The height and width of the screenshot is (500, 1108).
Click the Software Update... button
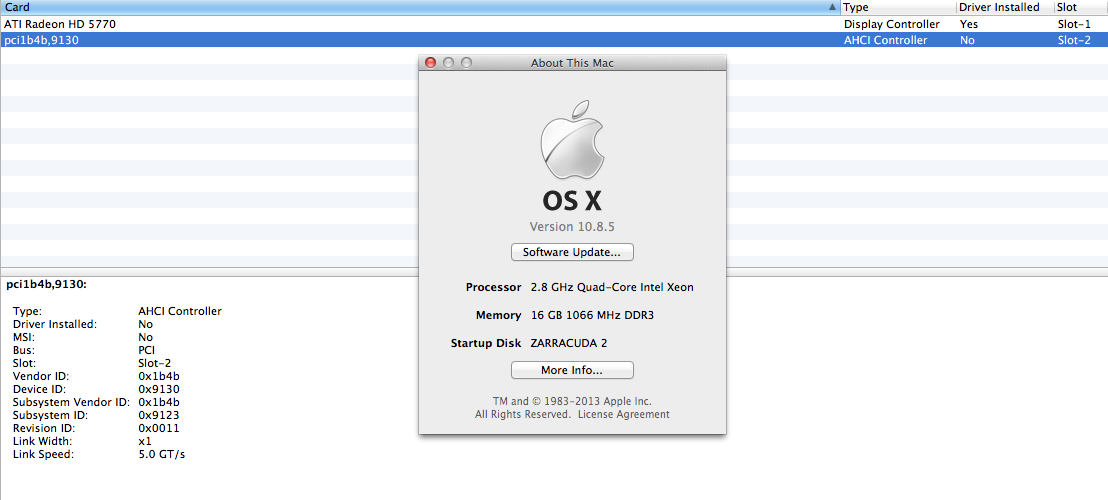(x=572, y=252)
